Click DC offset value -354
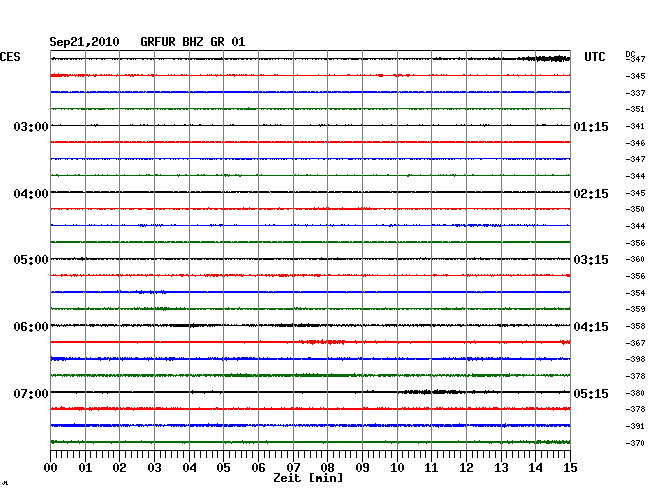This screenshot has width=650, height=494. pyautogui.click(x=635, y=293)
